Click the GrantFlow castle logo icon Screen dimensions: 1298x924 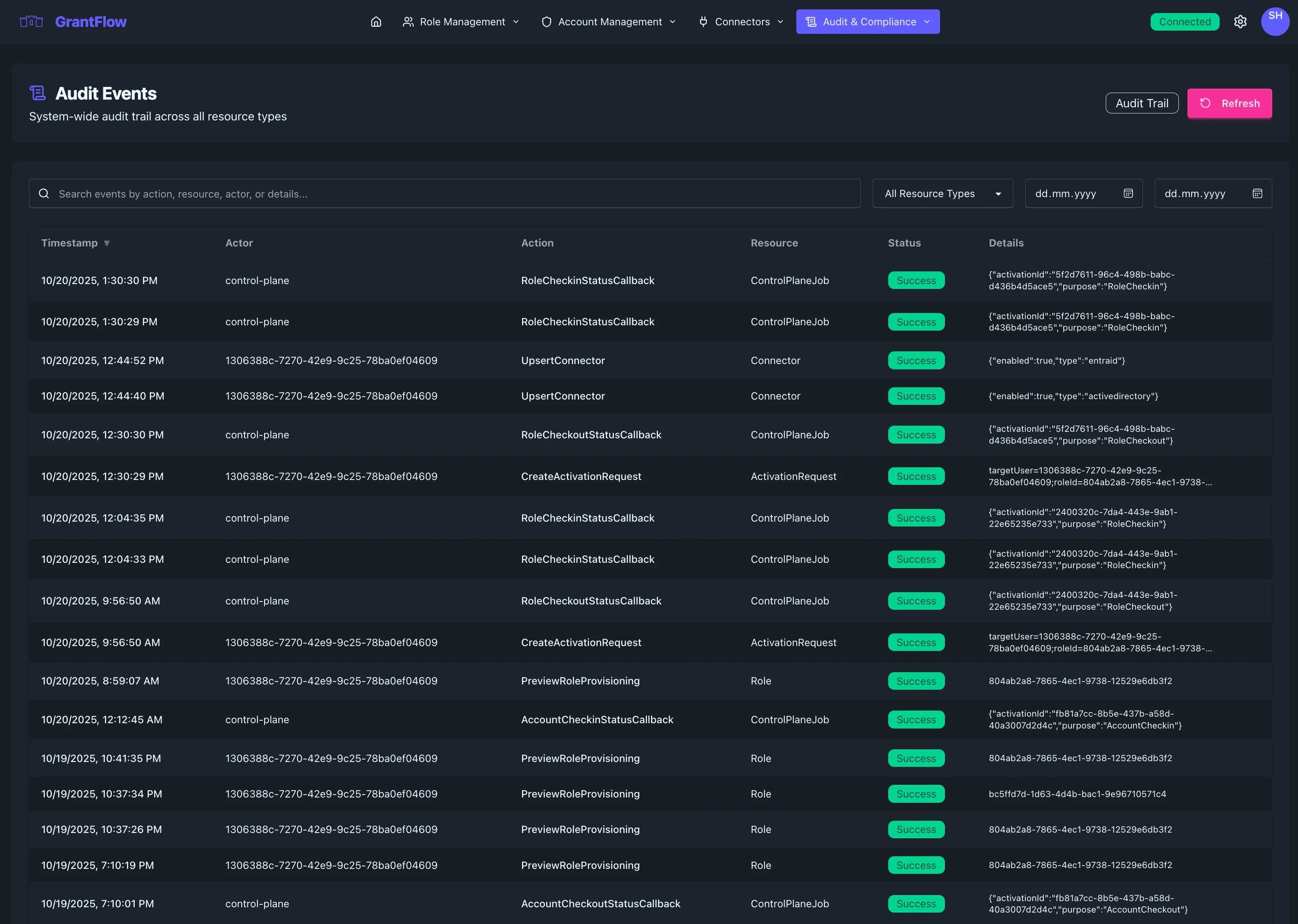[x=31, y=22]
